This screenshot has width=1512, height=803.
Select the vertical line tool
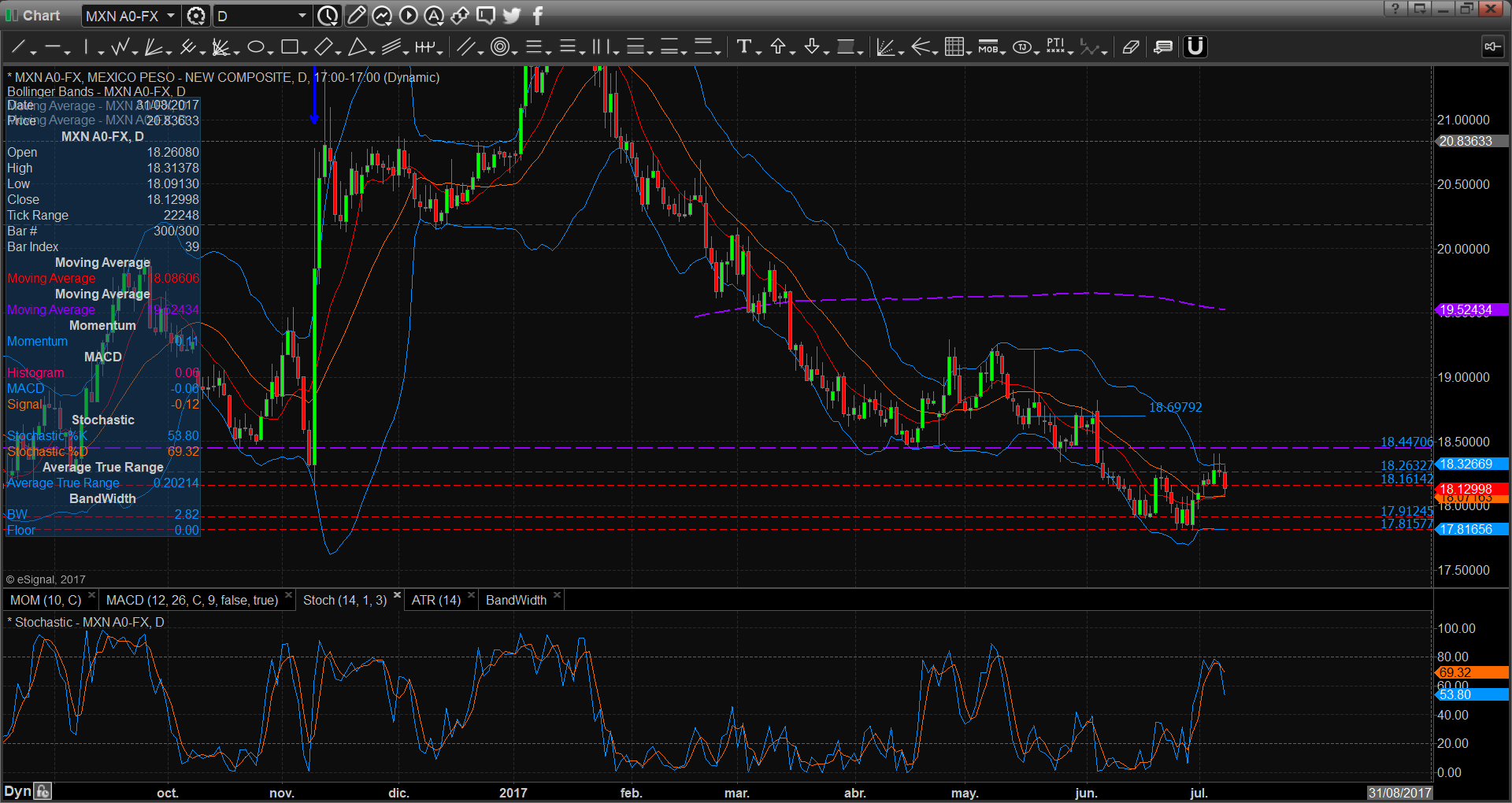pyautogui.click(x=87, y=47)
